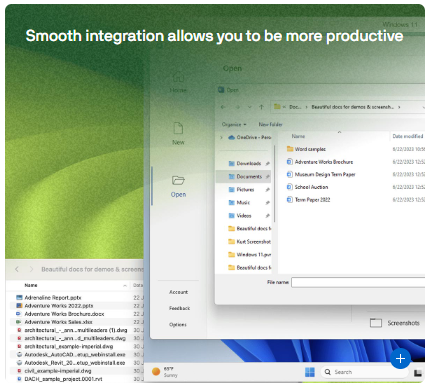Unpin Downloads using its pin icon
Screen dimensions: 431x388
click(x=267, y=163)
